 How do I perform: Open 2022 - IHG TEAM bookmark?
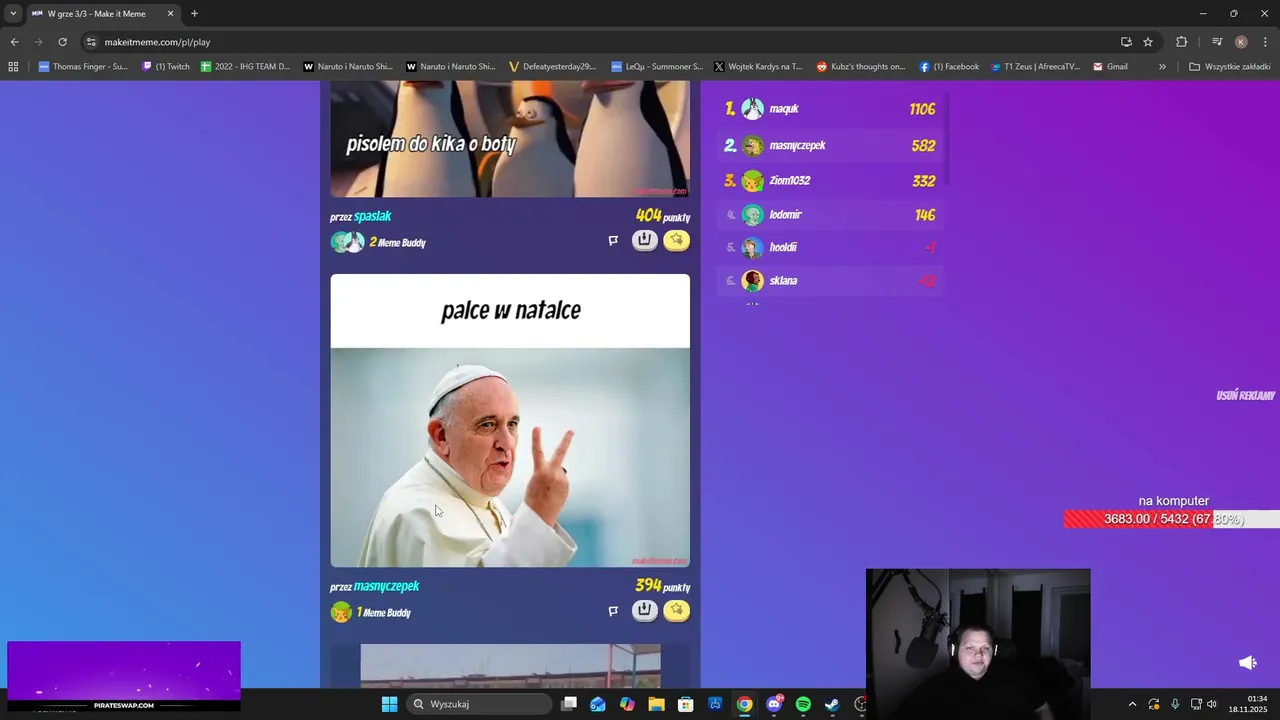tap(245, 67)
